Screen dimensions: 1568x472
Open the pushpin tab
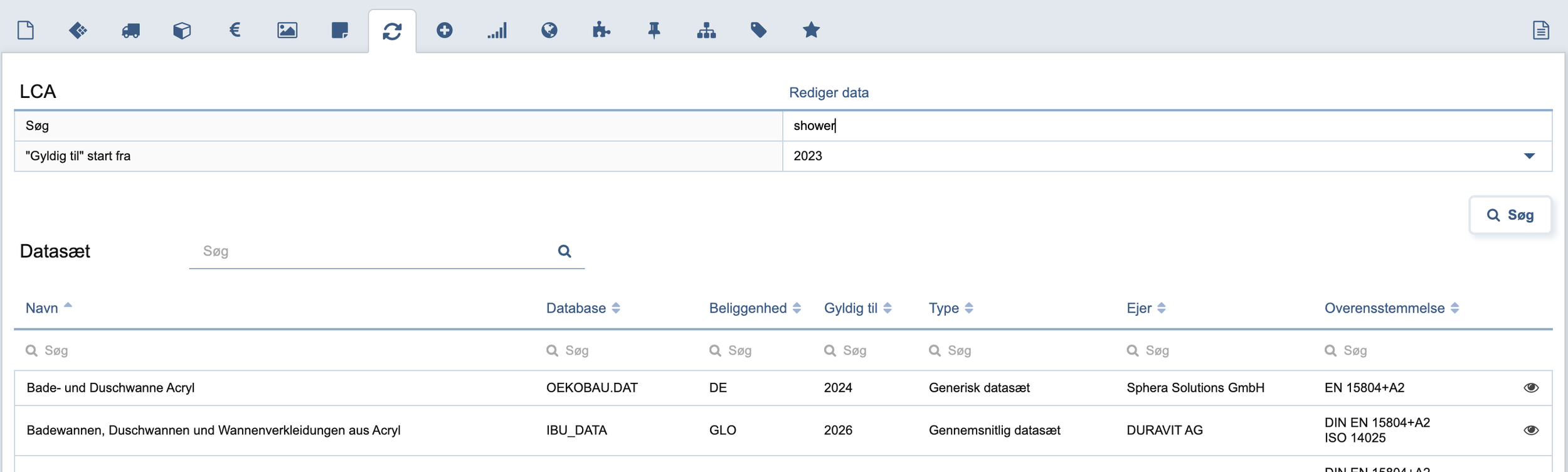[x=654, y=30]
